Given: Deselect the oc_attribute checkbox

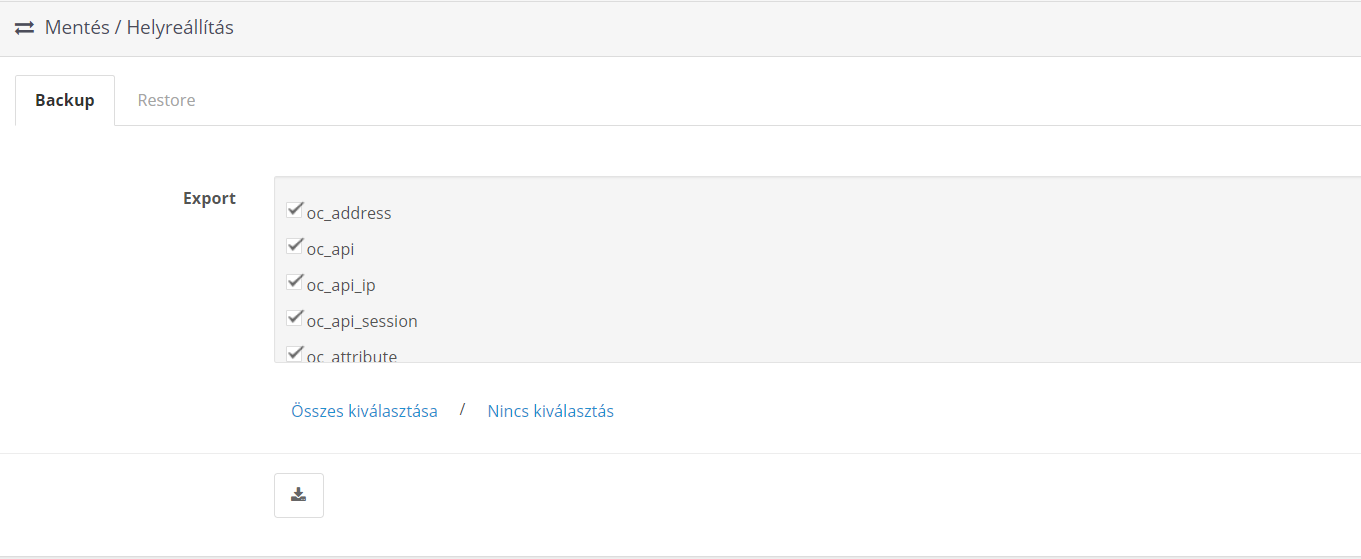Looking at the screenshot, I should (295, 353).
